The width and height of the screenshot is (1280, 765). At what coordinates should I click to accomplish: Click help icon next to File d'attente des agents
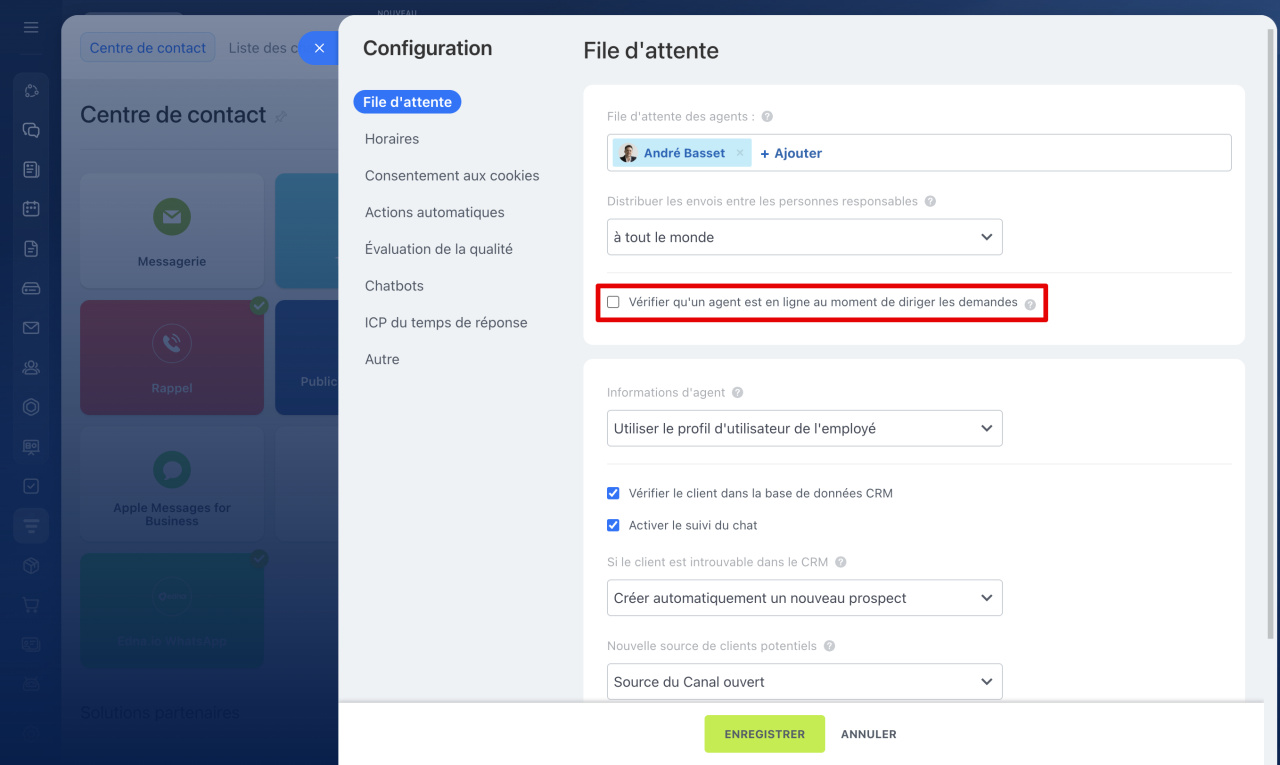(767, 117)
